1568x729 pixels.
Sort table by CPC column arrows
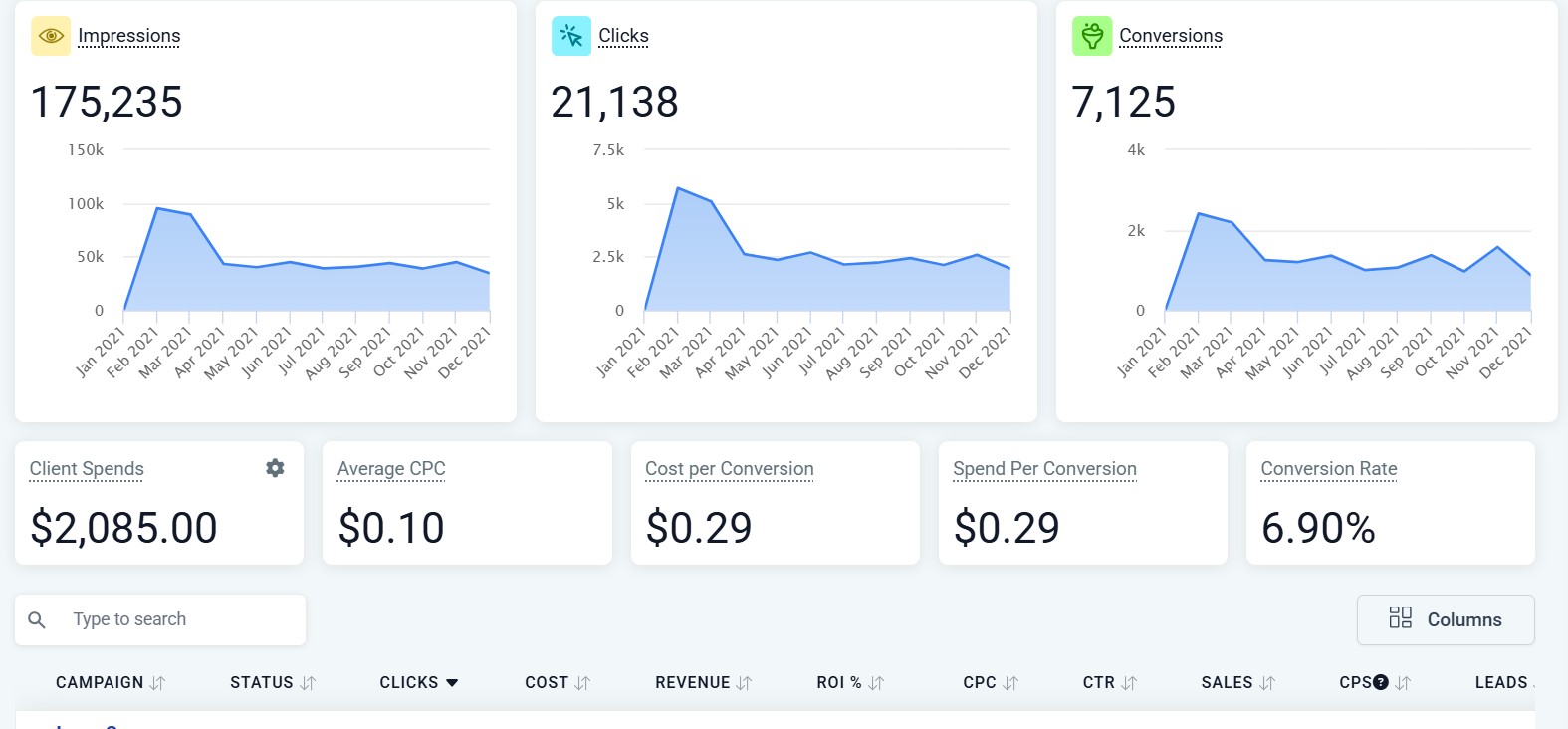coord(1010,683)
